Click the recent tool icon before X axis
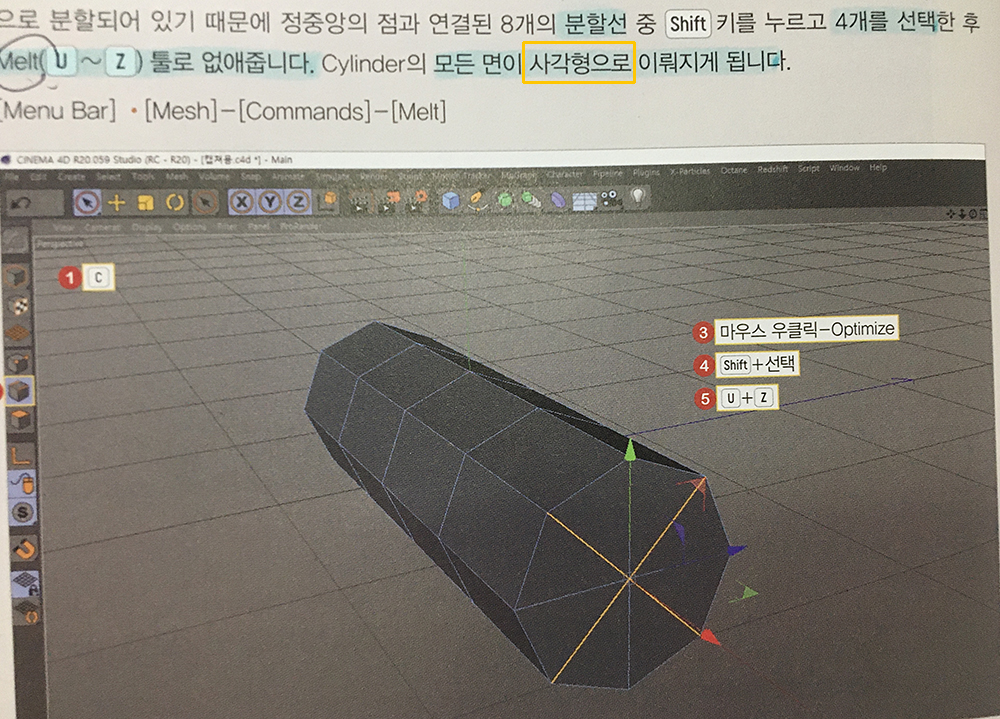The image size is (1000, 719). click(x=205, y=203)
